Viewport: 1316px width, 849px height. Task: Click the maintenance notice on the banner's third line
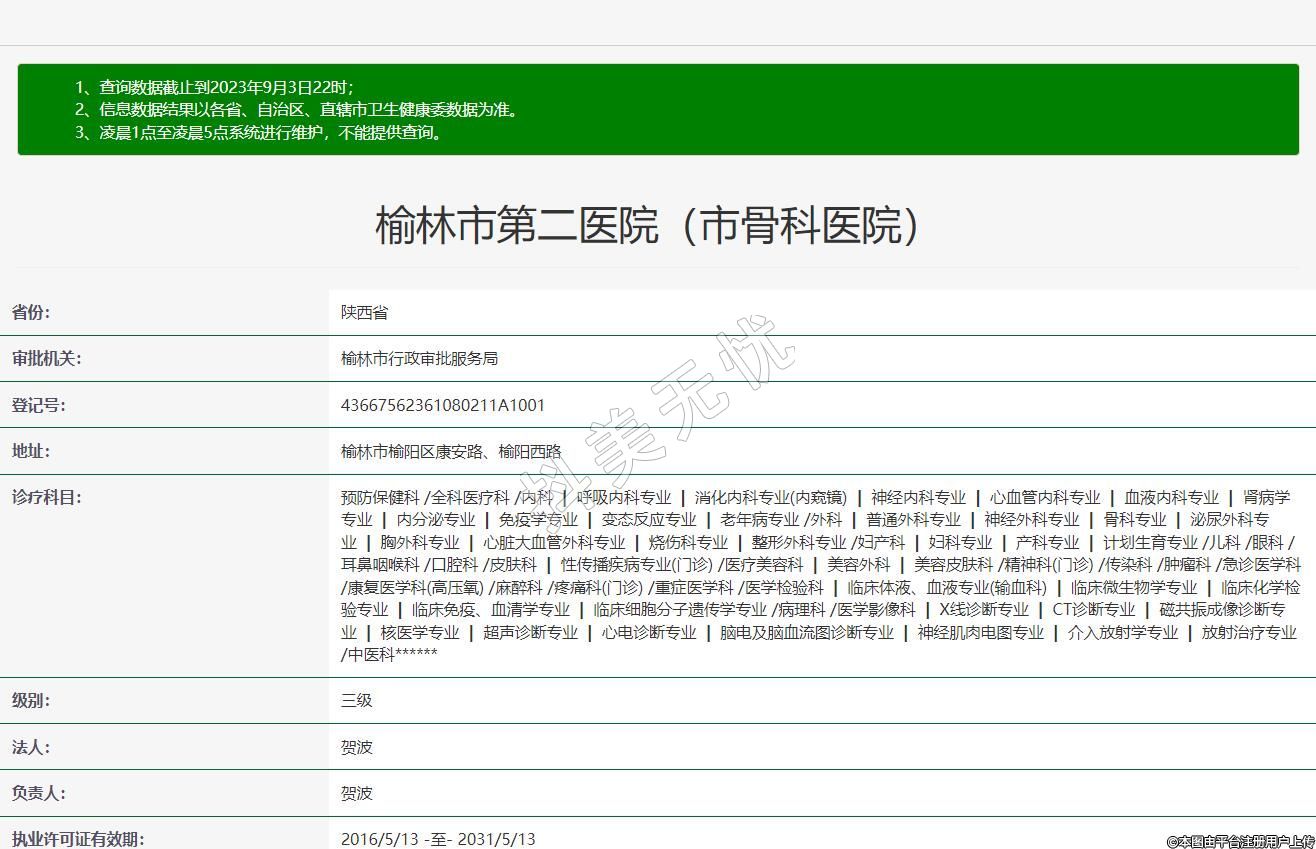pos(258,132)
